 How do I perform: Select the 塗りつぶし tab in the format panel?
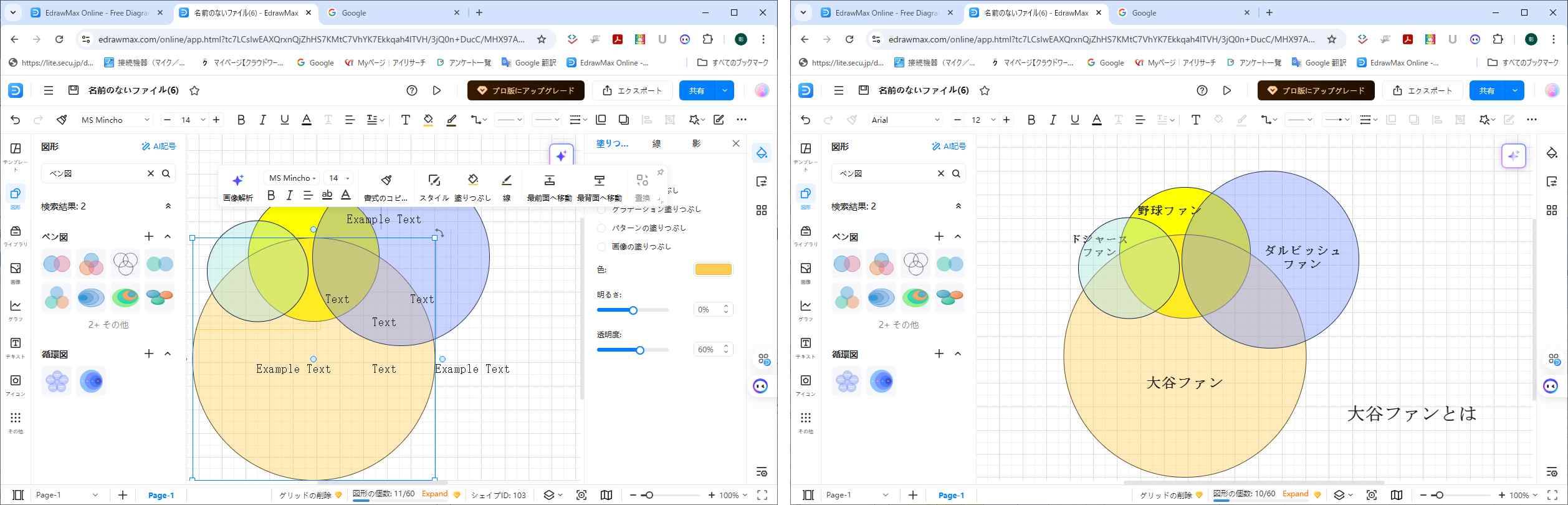click(x=613, y=144)
